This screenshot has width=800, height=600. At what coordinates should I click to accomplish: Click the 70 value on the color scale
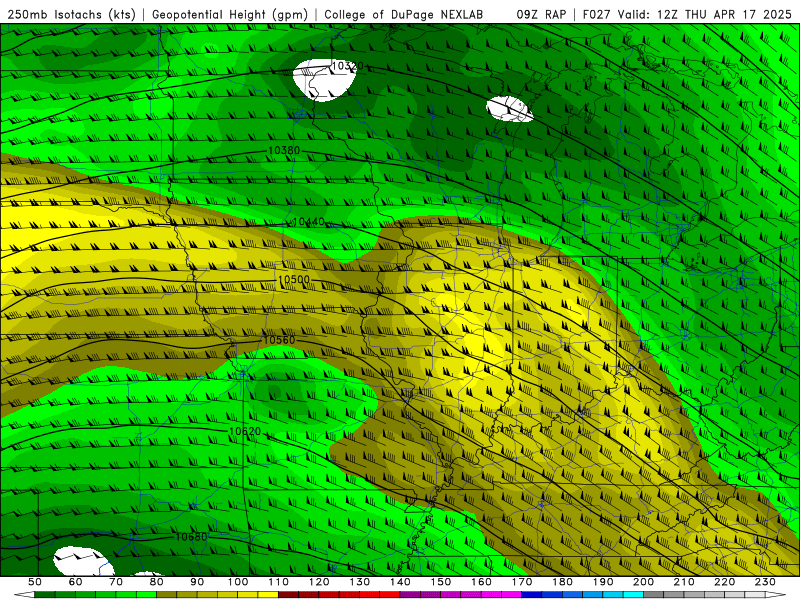coord(116,582)
